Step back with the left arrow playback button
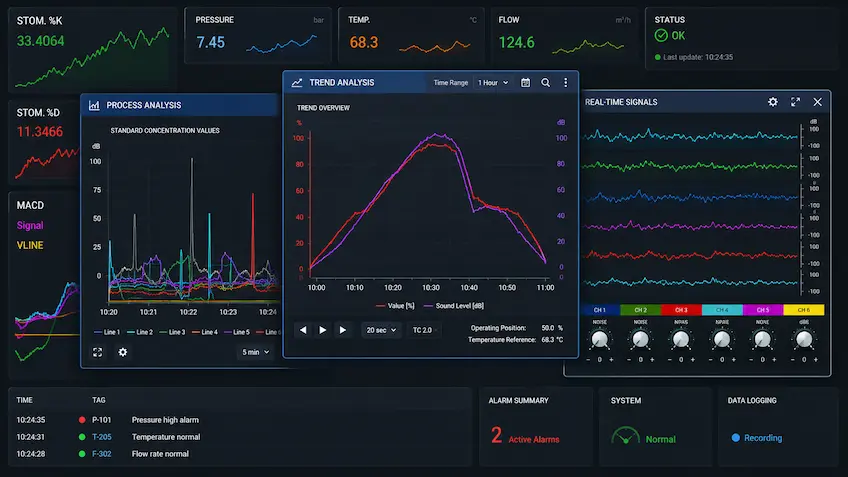The image size is (848, 477). click(303, 330)
